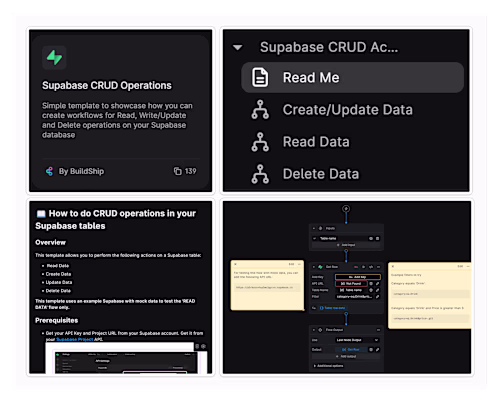The width and height of the screenshot is (500, 403).
Task: Click the 'Read Data' bullet in the readme
Action: point(57,266)
